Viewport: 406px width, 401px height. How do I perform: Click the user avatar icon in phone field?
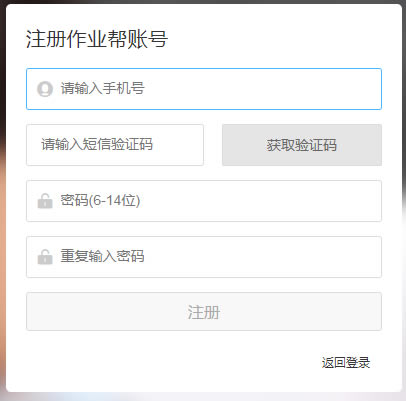pos(45,89)
